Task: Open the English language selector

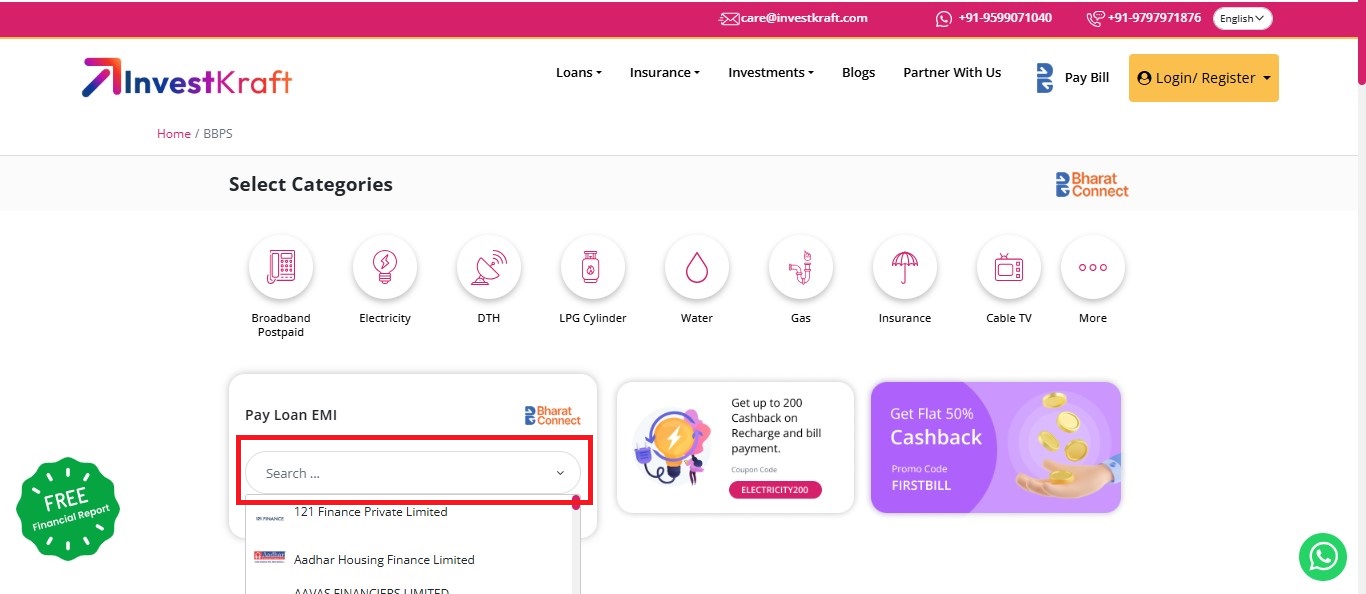Action: pyautogui.click(x=1242, y=18)
